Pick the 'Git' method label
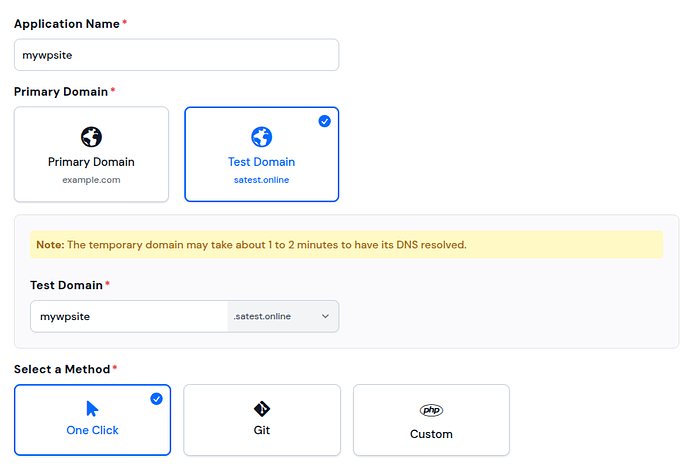The image size is (684, 469). tap(262, 430)
